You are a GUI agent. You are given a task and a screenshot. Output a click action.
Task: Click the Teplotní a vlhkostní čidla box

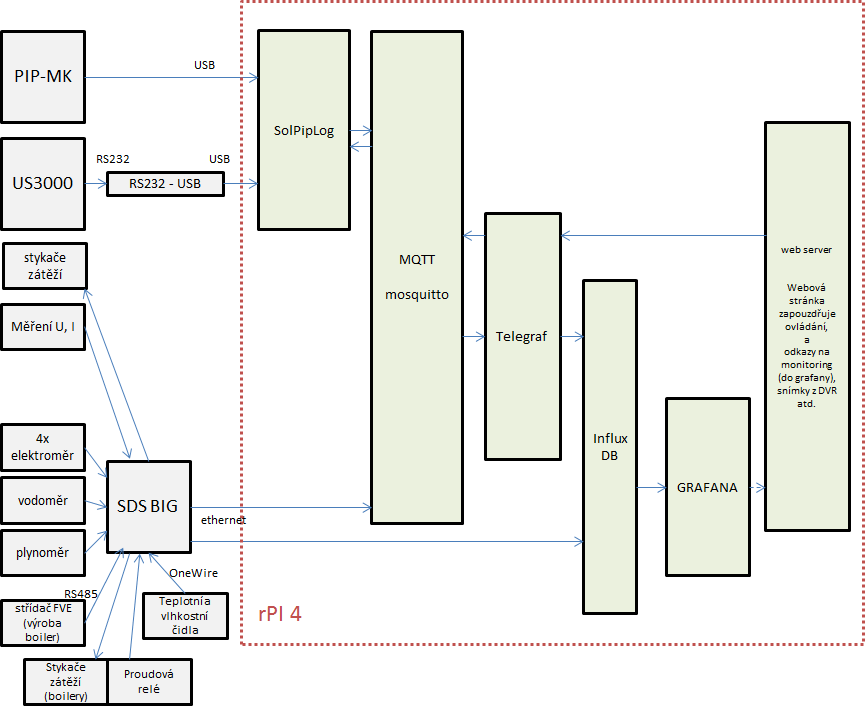(185, 616)
